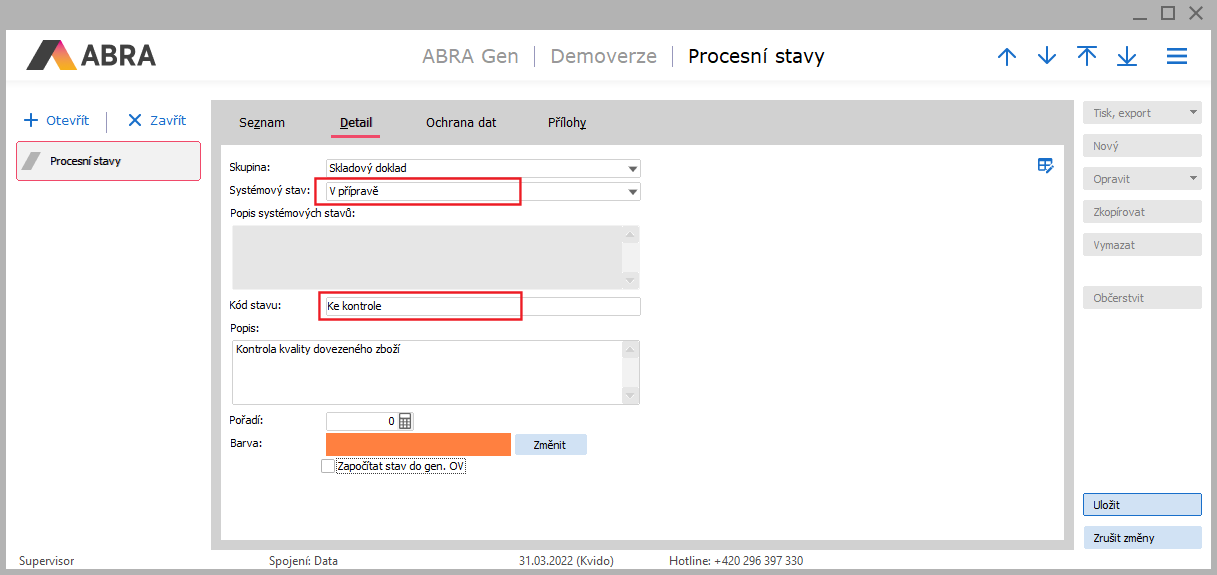Open calculator next to Pořadí field
This screenshot has width=1217, height=575.
(x=405, y=421)
